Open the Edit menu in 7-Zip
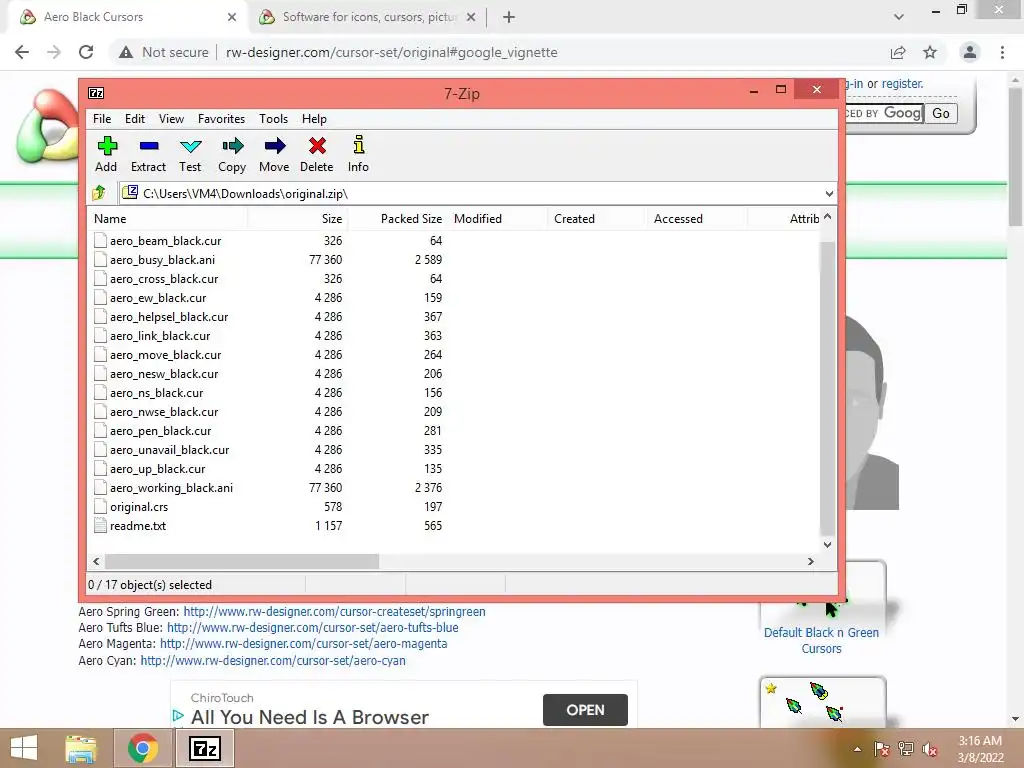Screen dimensions: 1024x768 point(135,119)
